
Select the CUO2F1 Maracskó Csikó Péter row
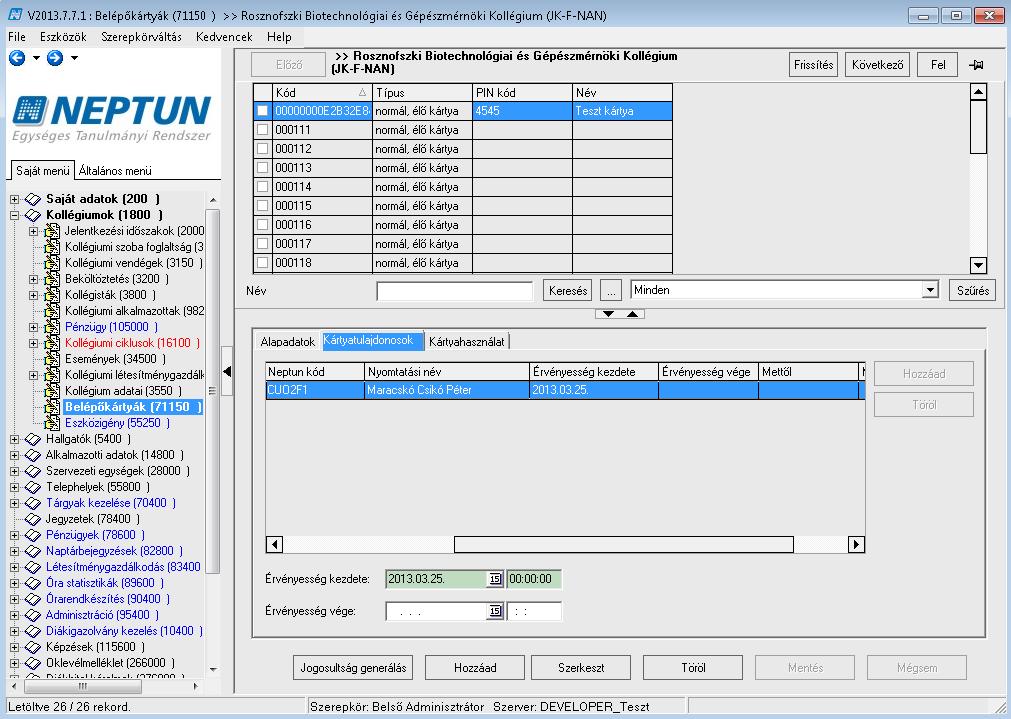click(x=565, y=390)
